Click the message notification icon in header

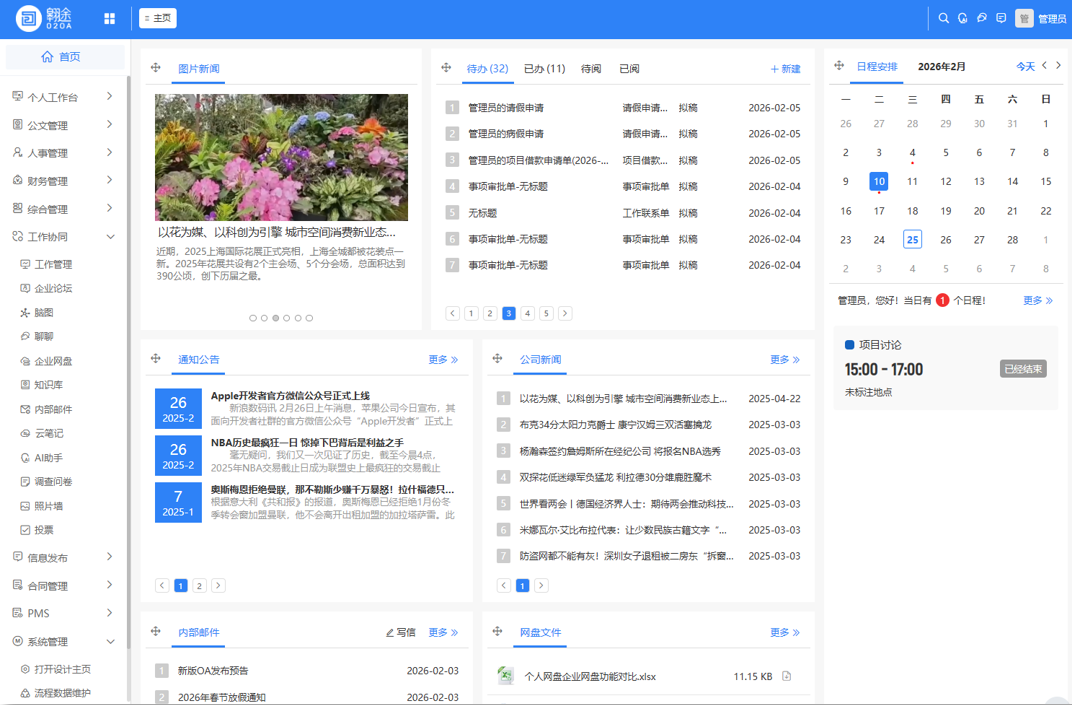click(x=1001, y=18)
